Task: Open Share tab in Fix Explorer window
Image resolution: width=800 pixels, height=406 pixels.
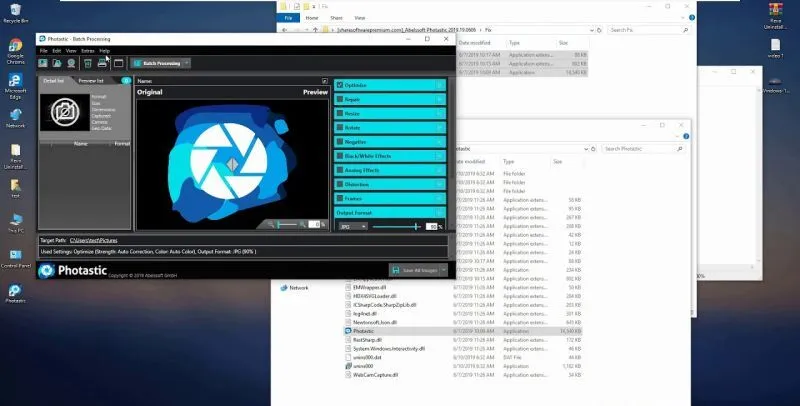Action: click(x=336, y=18)
